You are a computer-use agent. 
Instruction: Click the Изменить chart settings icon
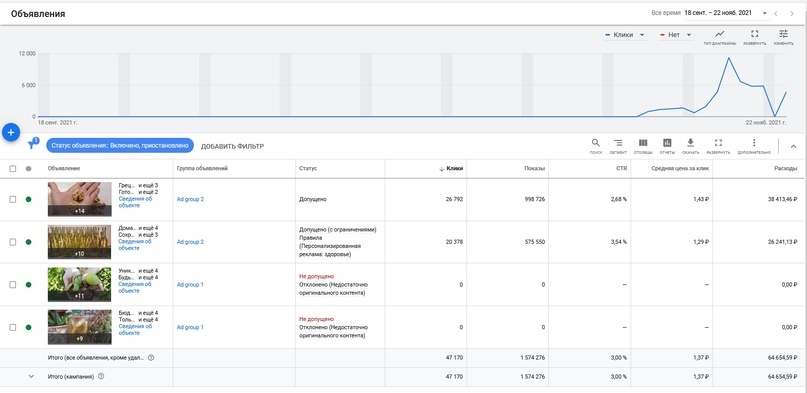pyautogui.click(x=783, y=37)
